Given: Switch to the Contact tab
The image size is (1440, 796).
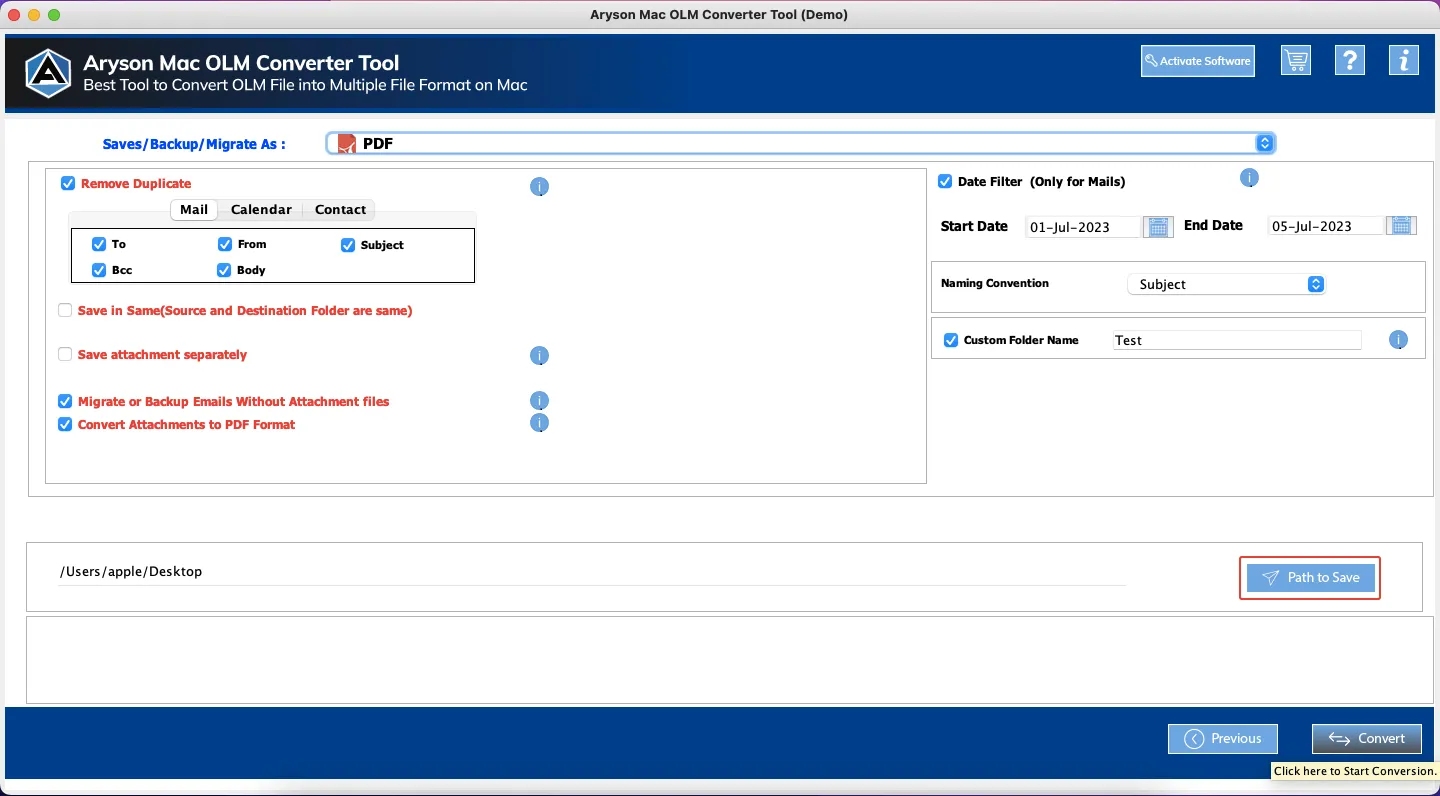Looking at the screenshot, I should 340,210.
